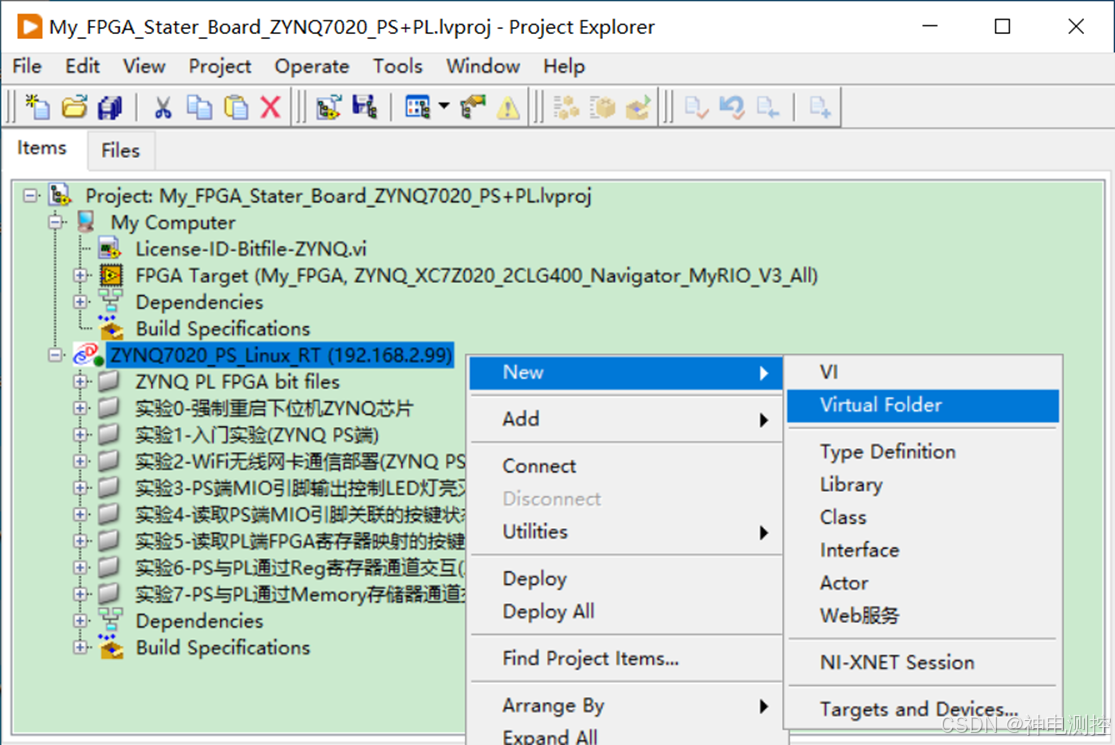
Task: Click the Save All toolbar icon
Action: (110, 107)
